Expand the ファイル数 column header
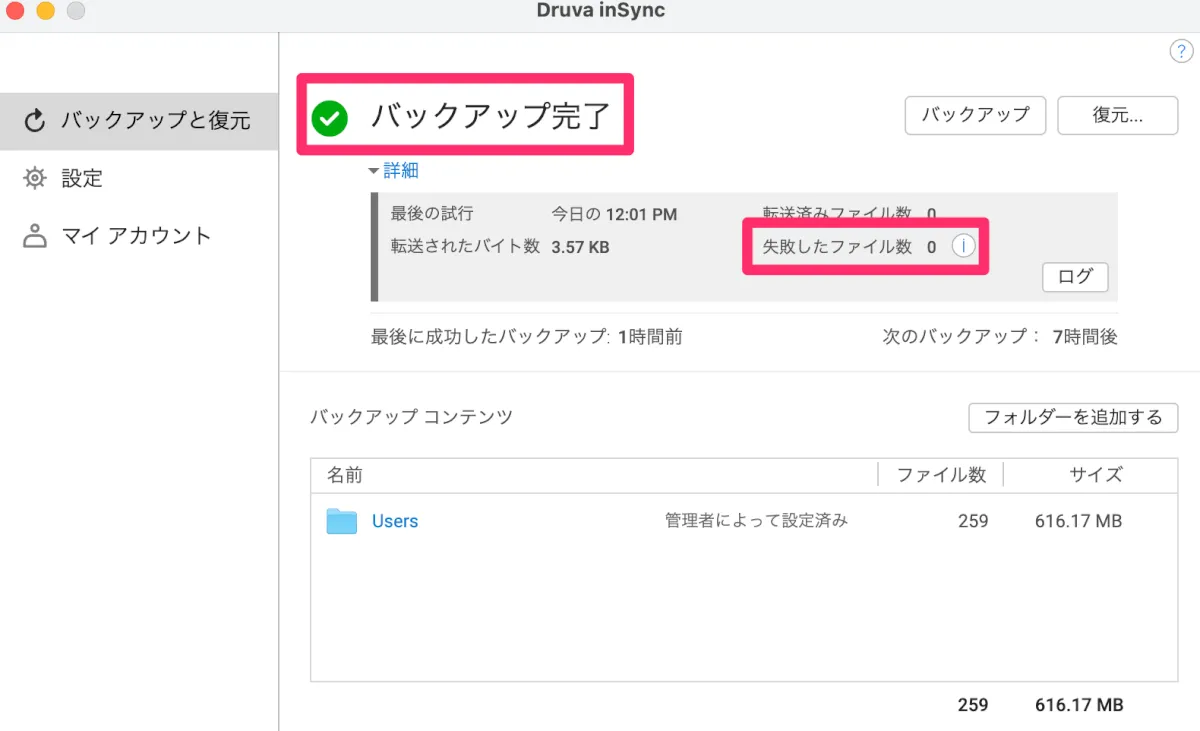Image resolution: width=1200 pixels, height=731 pixels. tap(940, 474)
